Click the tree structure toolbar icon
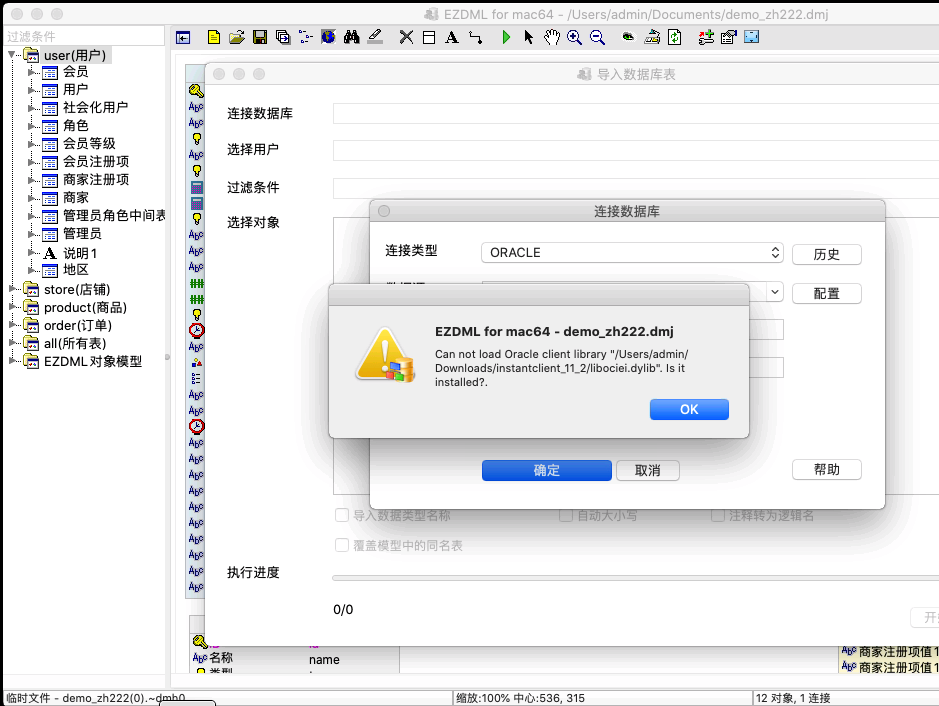This screenshot has height=706, width=939. click(x=305, y=37)
